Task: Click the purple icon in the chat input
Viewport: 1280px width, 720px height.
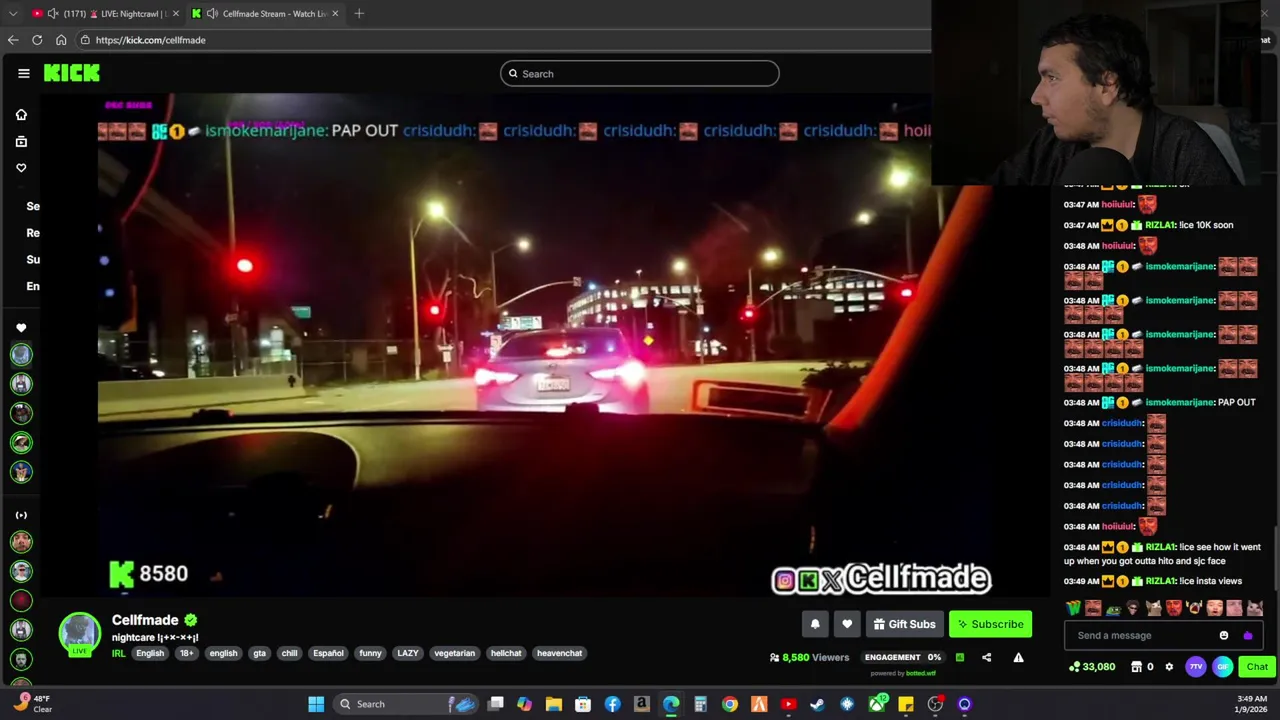Action: (1247, 635)
